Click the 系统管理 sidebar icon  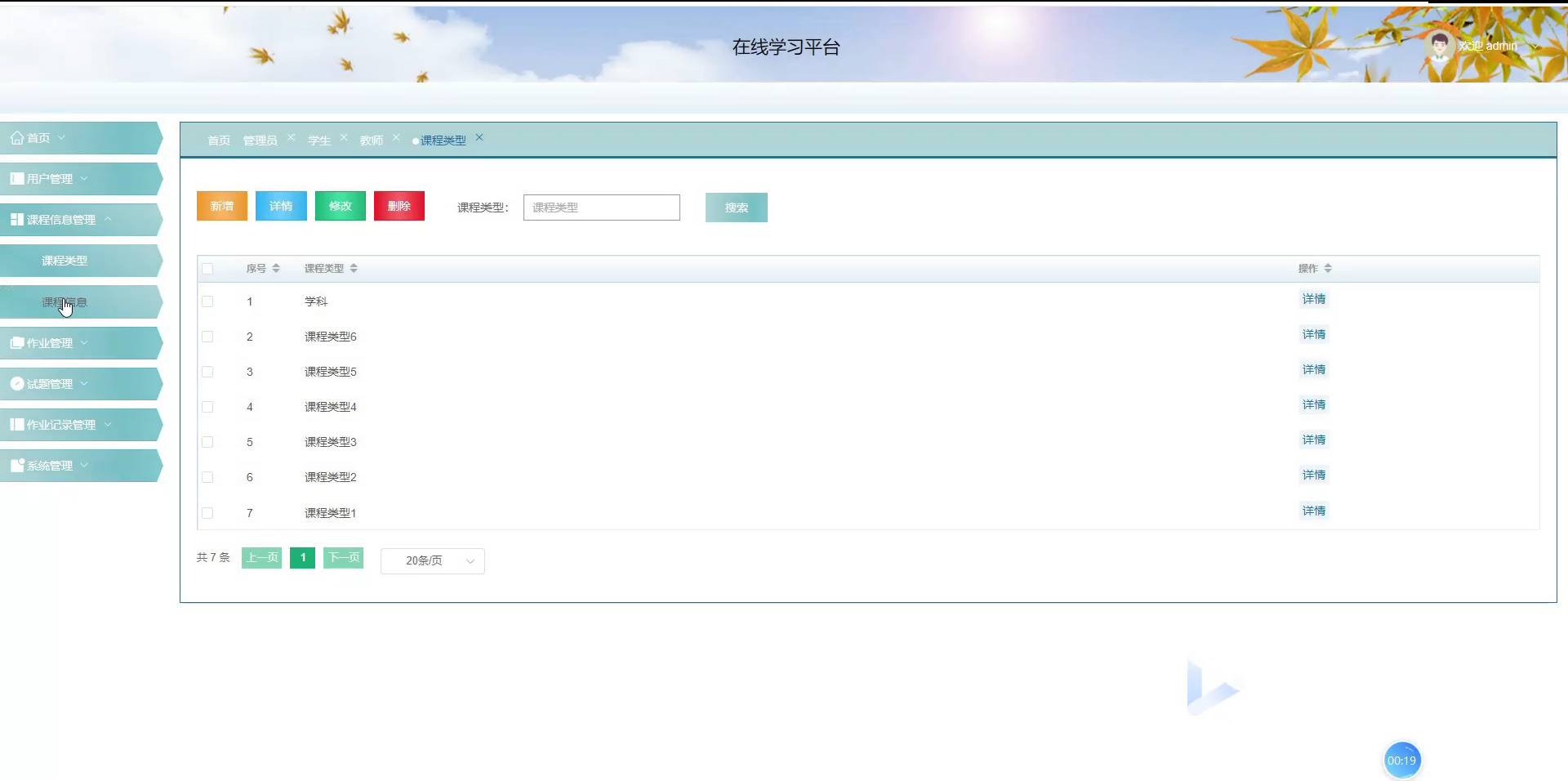[16, 465]
